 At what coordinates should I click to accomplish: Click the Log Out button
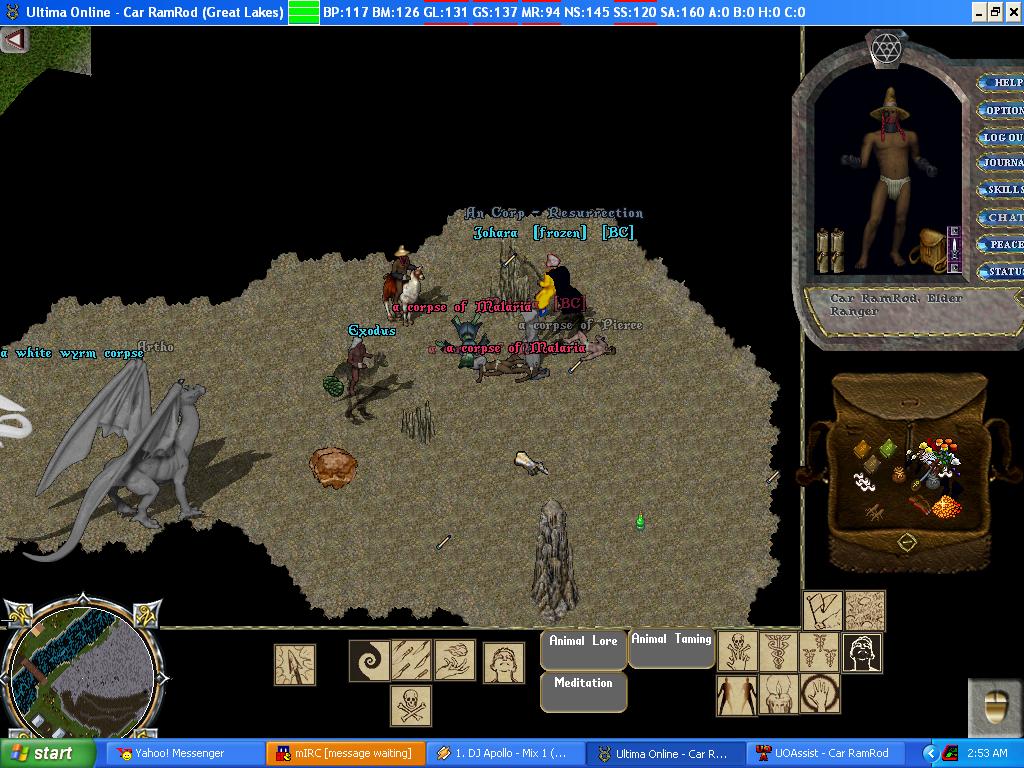(x=1001, y=137)
